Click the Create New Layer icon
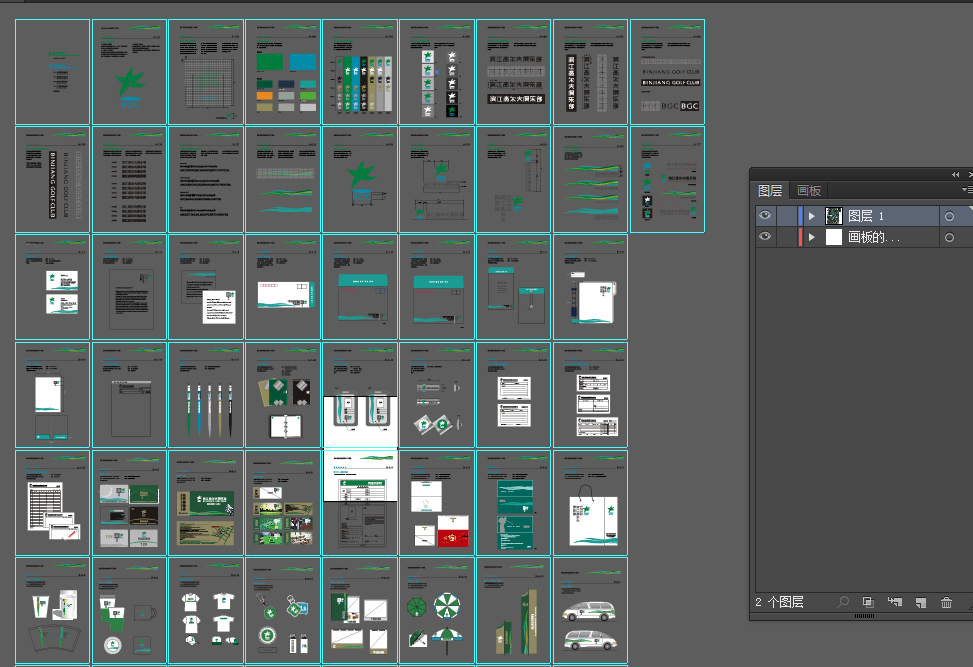The width and height of the screenshot is (973, 667). pos(921,602)
